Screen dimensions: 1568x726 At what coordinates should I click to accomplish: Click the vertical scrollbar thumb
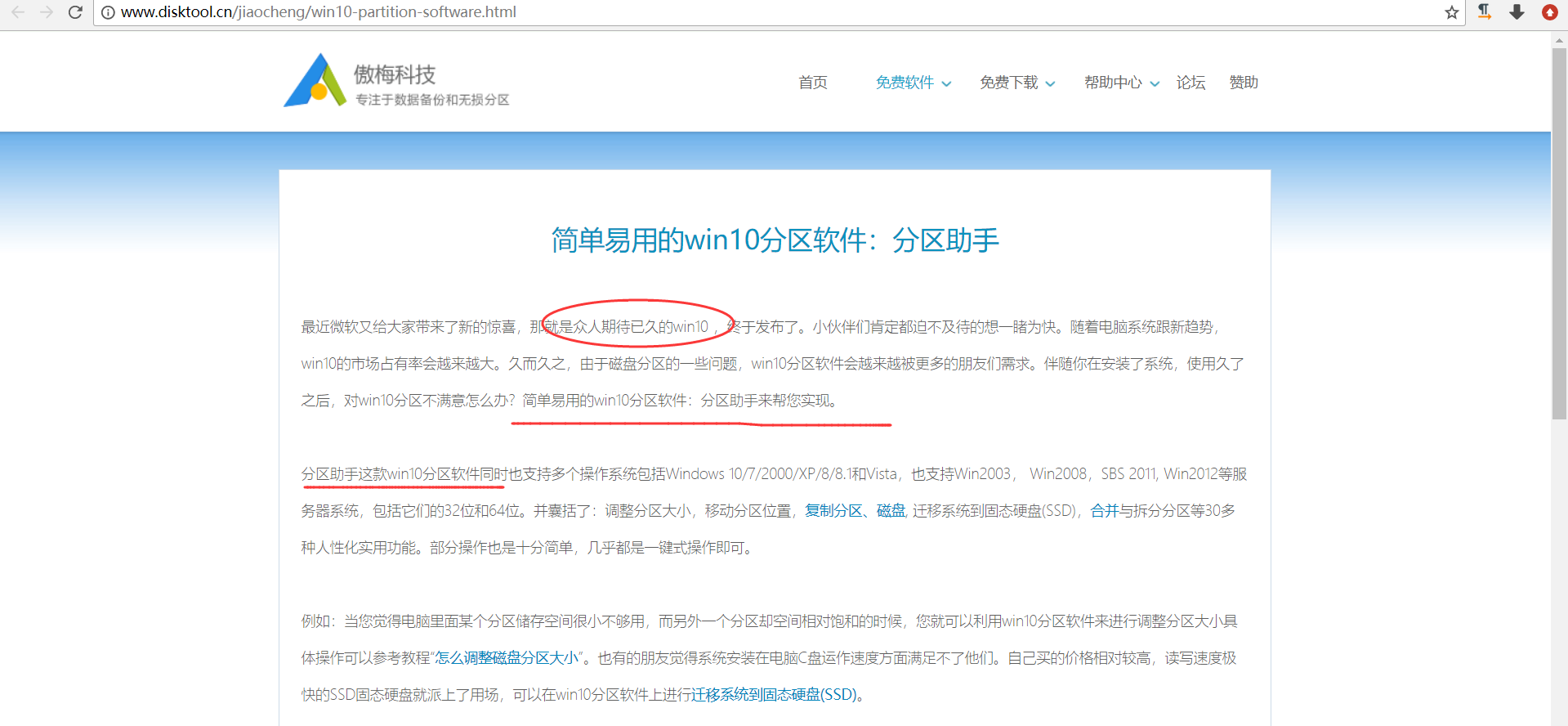coord(1559,233)
